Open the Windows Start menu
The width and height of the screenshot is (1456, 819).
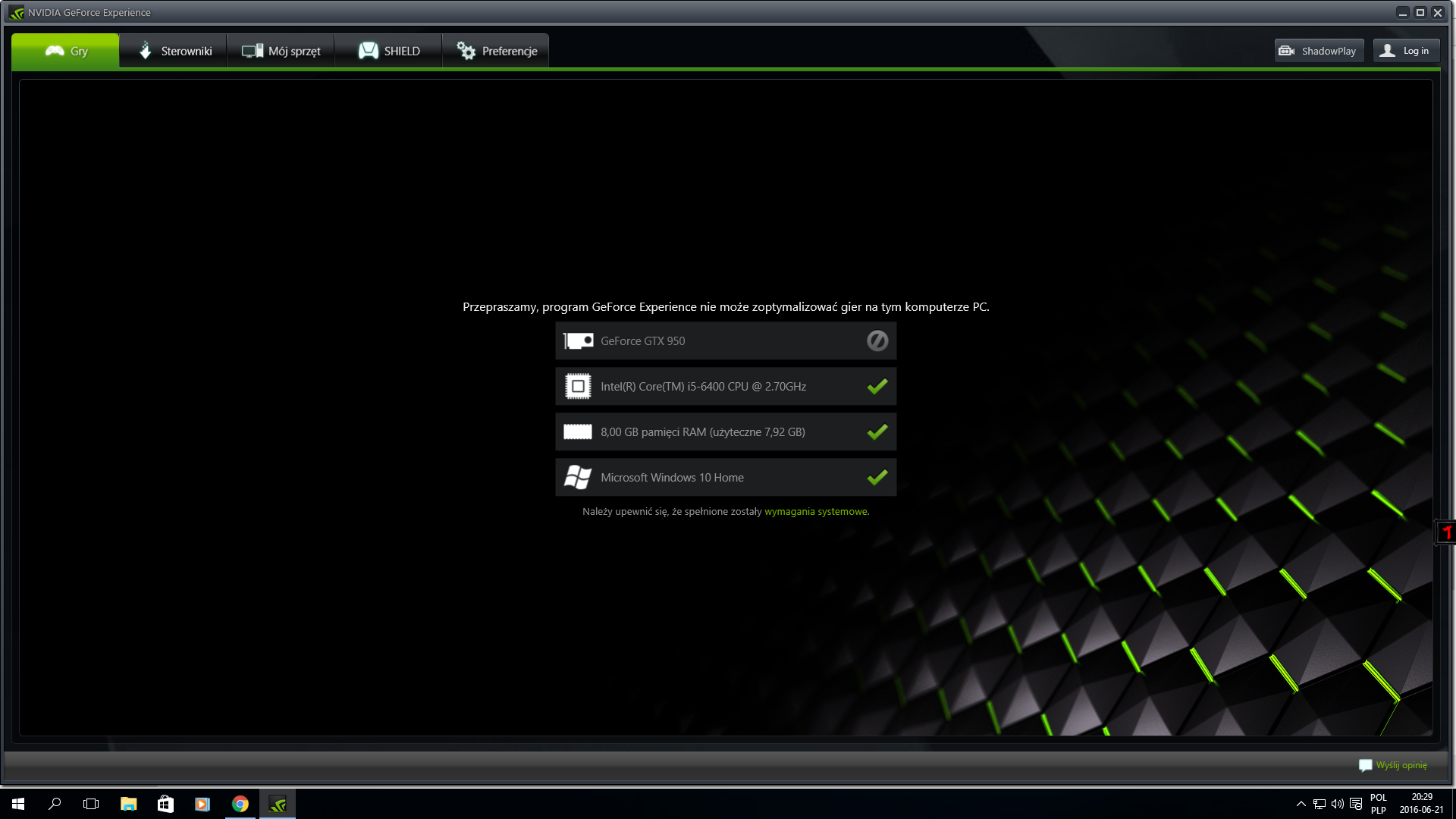18,804
